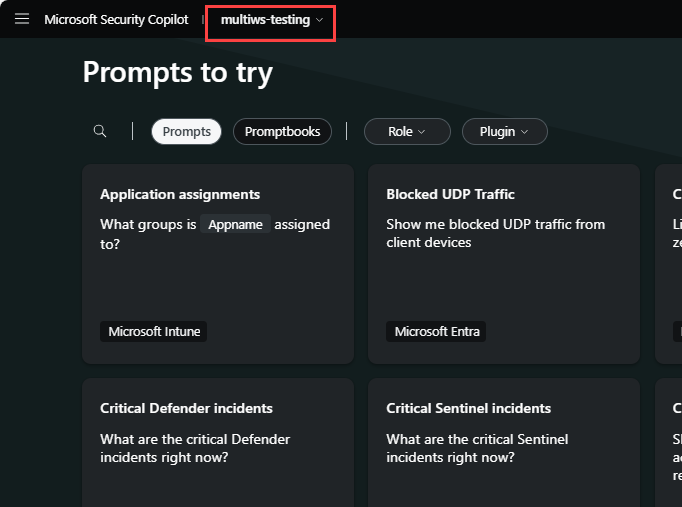Open the Blocked UDP Traffic prompt card
This screenshot has height=507, width=682.
[x=503, y=264]
